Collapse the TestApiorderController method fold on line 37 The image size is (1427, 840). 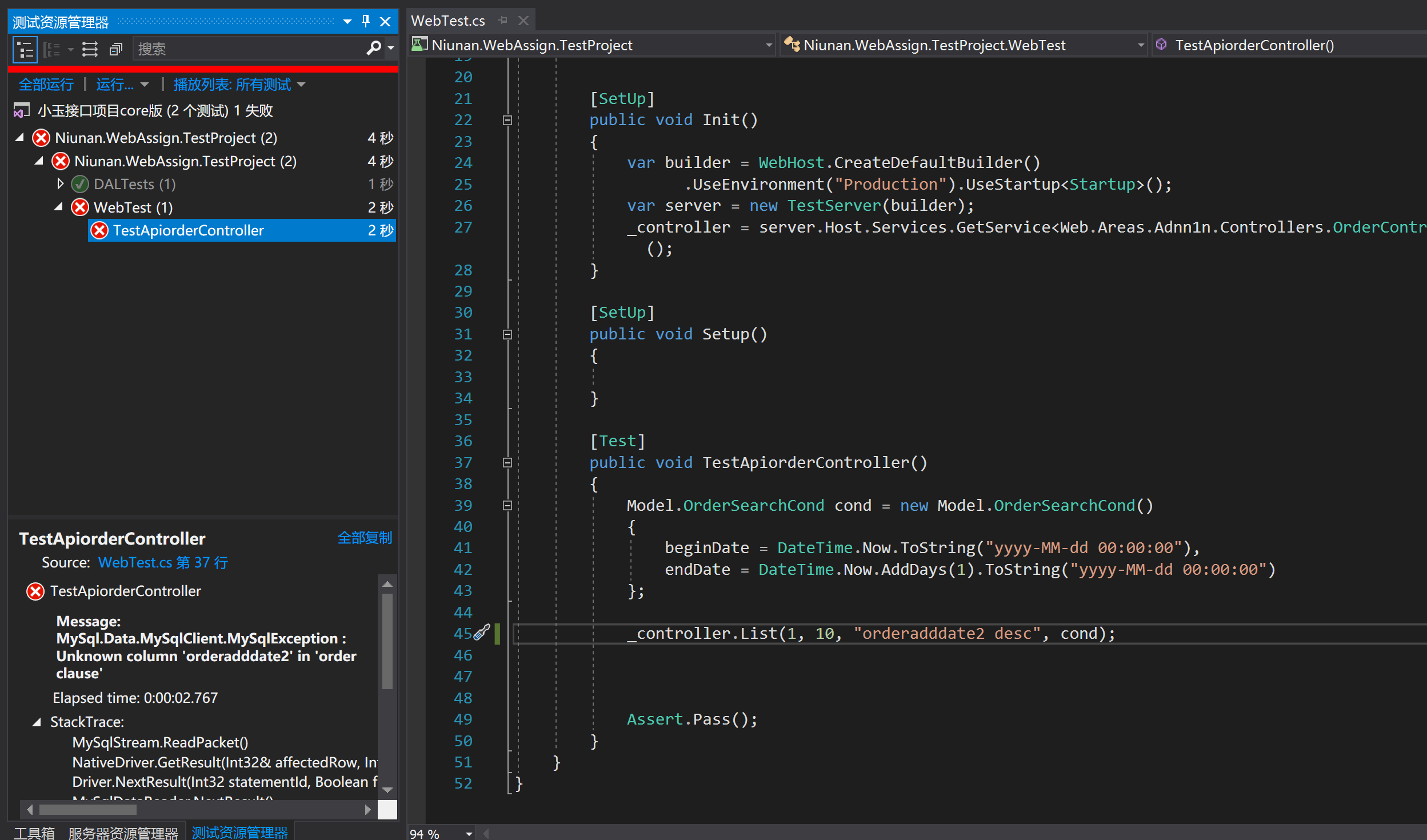(507, 463)
